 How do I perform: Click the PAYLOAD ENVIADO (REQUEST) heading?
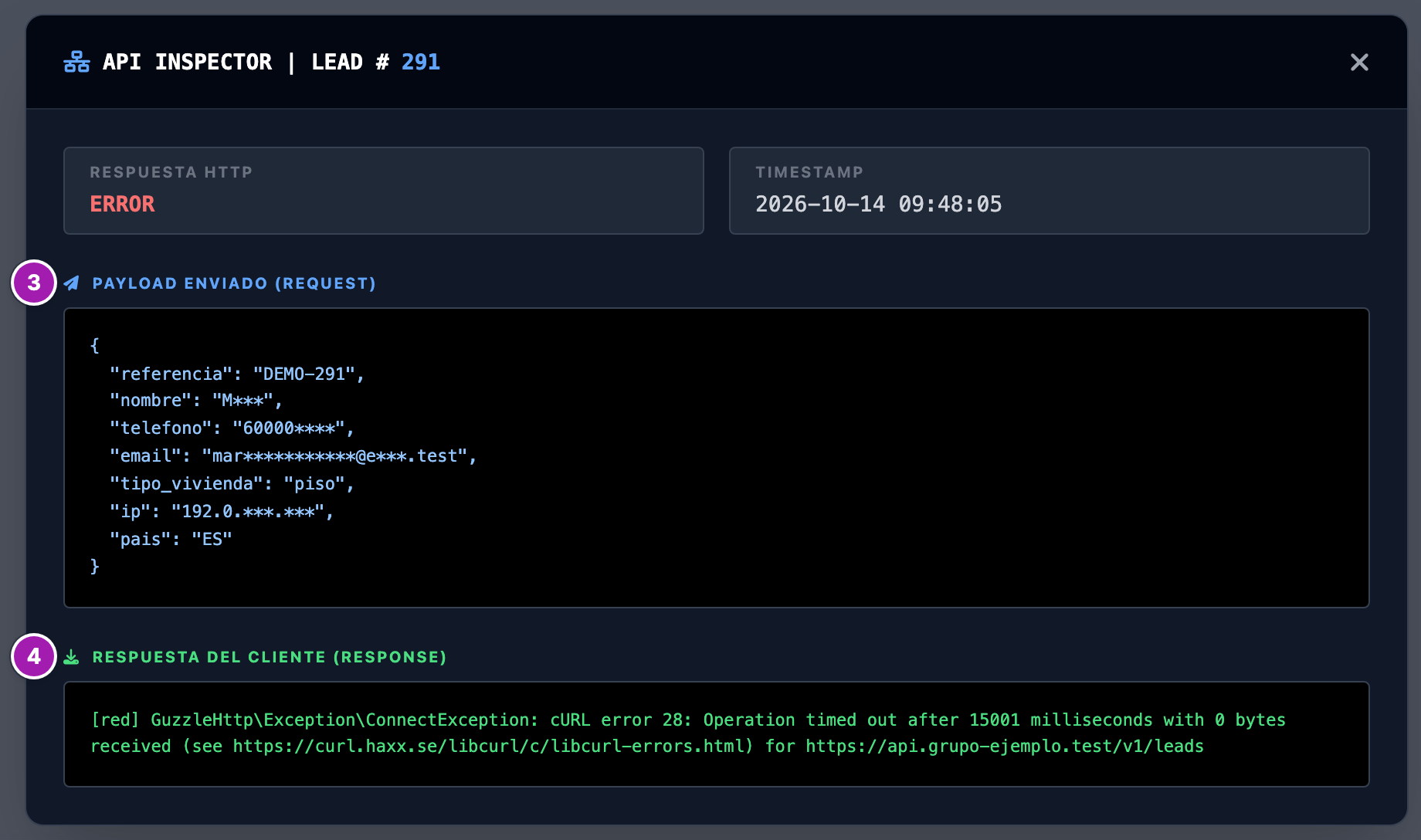pyautogui.click(x=234, y=283)
